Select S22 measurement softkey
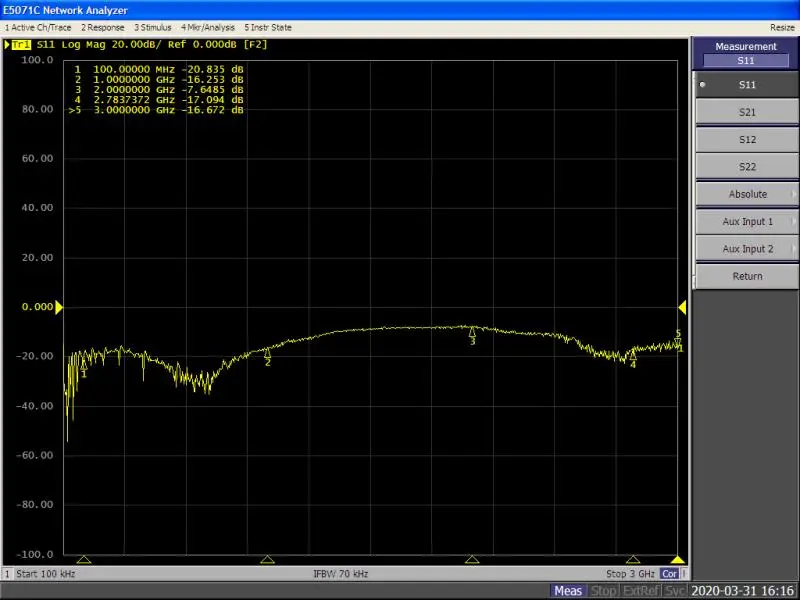Image resolution: width=800 pixels, height=600 pixels. click(x=746, y=166)
